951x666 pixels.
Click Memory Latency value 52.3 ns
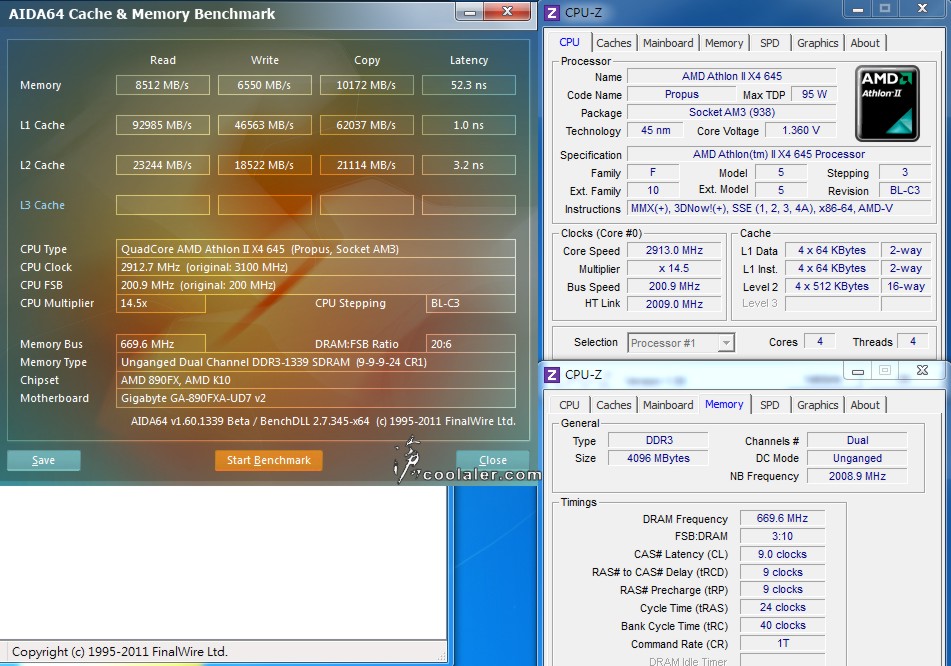click(468, 85)
